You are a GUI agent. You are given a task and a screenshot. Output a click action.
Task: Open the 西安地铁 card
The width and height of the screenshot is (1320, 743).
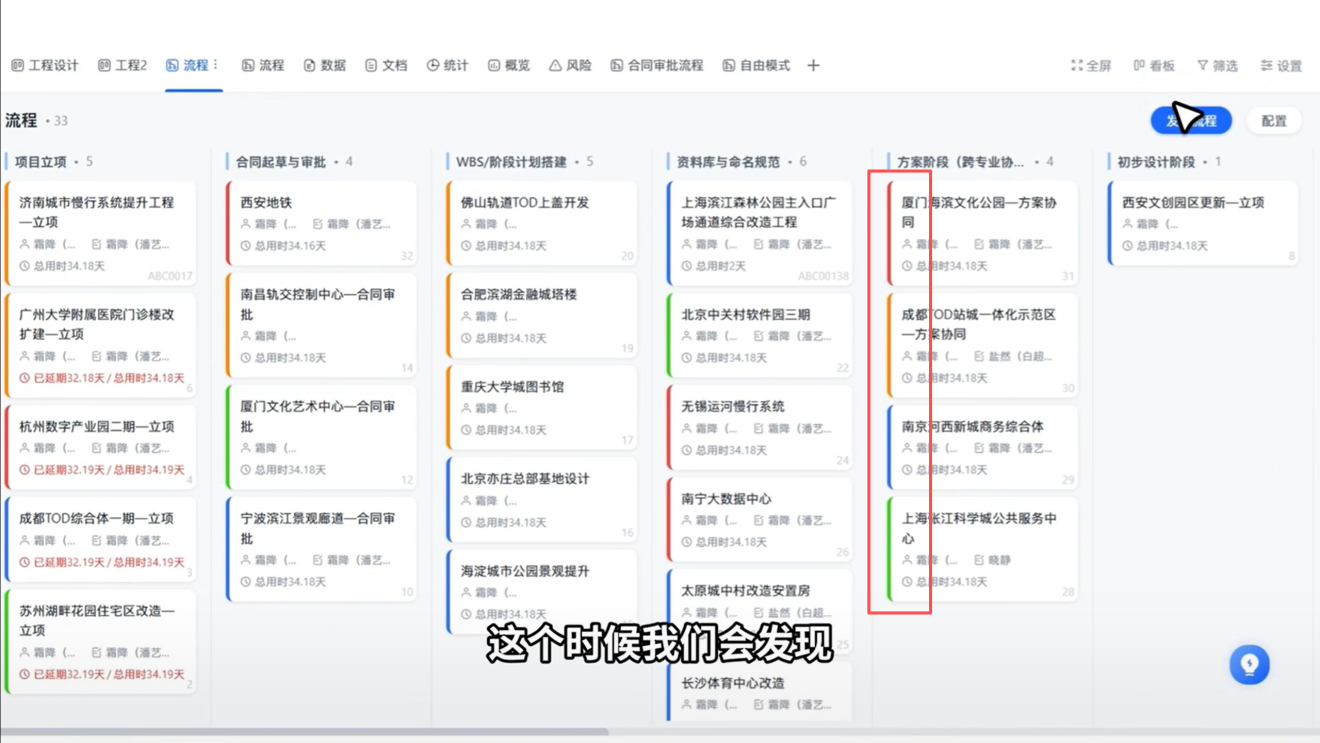coord(321,222)
